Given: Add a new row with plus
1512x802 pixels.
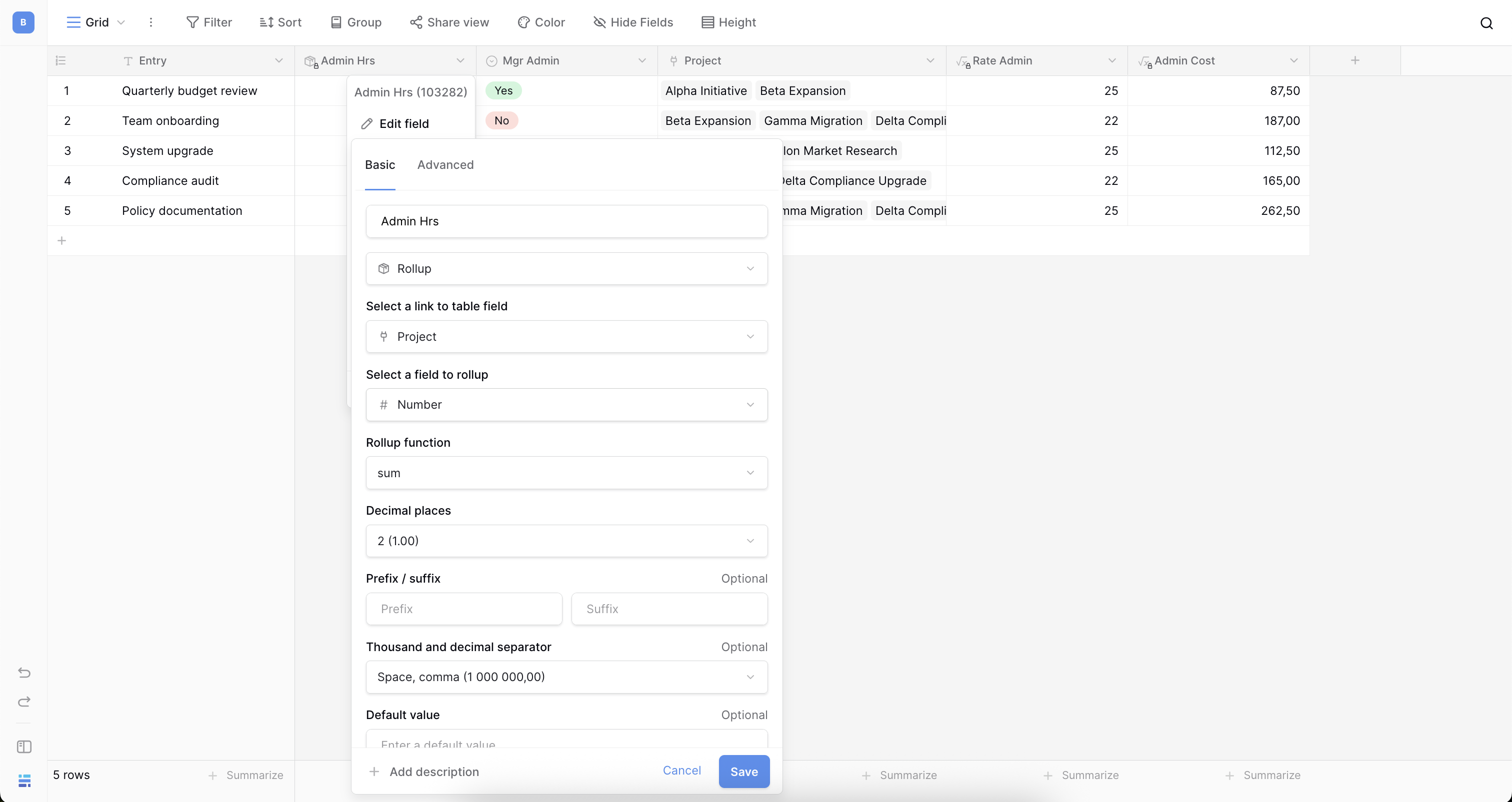Looking at the screenshot, I should [x=61, y=240].
